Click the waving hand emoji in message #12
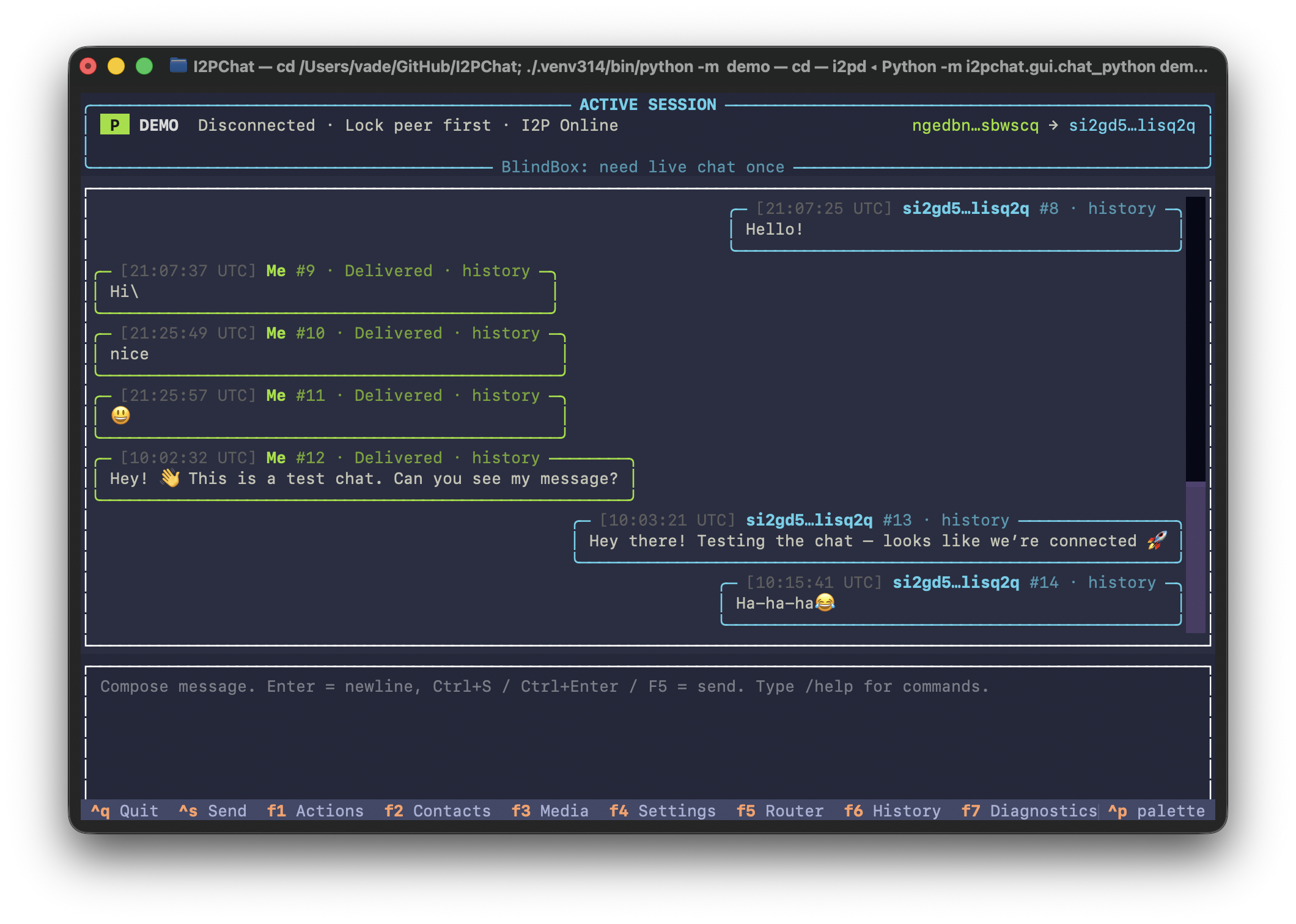This screenshot has width=1296, height=924. click(170, 478)
